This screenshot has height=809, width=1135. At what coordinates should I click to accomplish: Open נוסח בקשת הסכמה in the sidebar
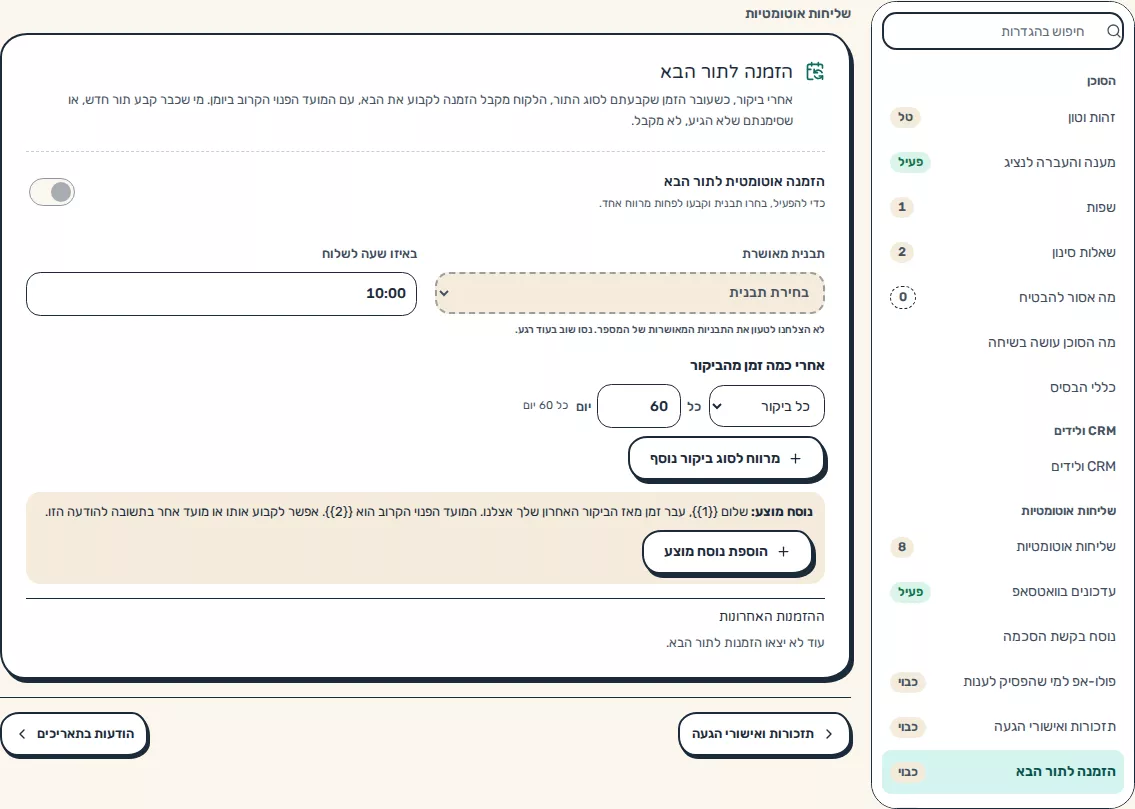[1003, 637]
